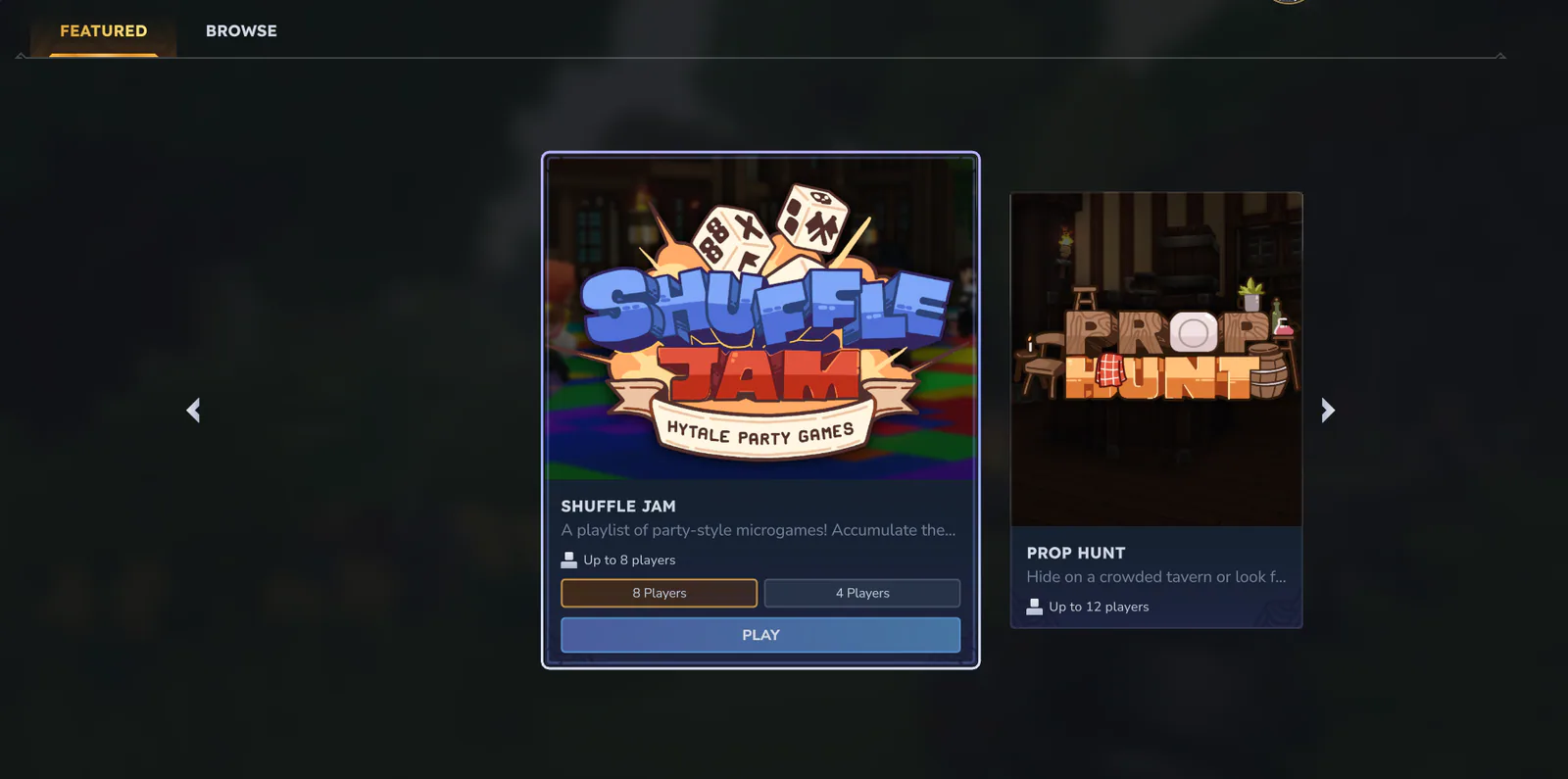Click the player icon beside Up to 12 players
Screen dimensions: 1568x779
[1034, 607]
